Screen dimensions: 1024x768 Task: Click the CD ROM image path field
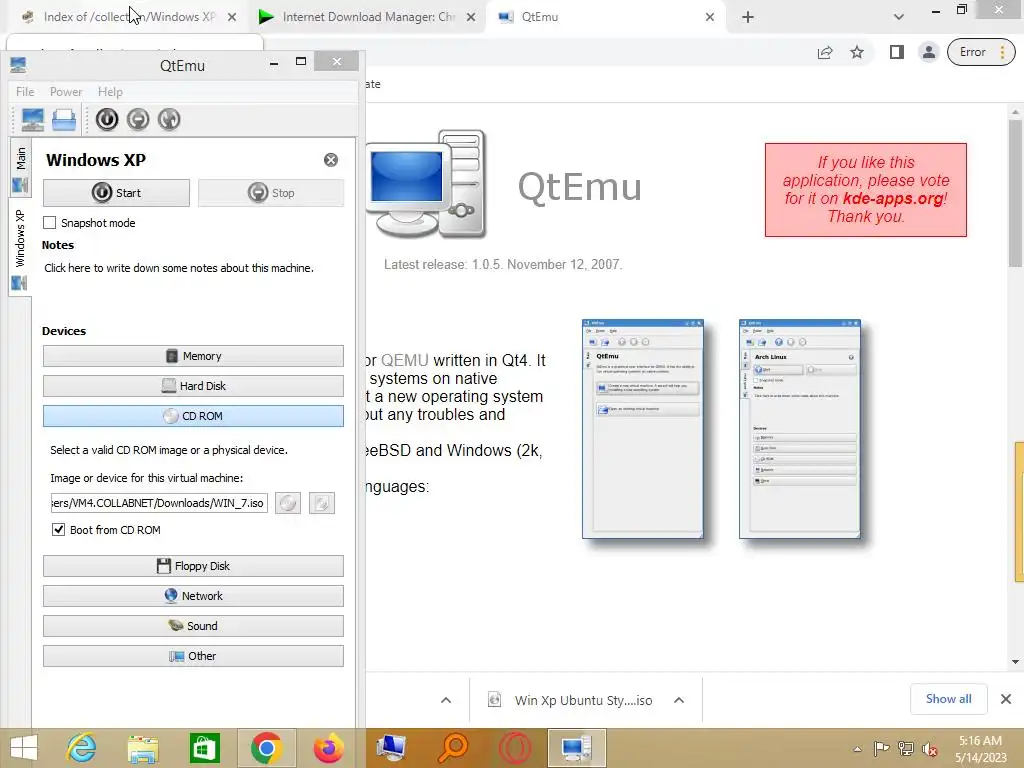[x=159, y=503]
